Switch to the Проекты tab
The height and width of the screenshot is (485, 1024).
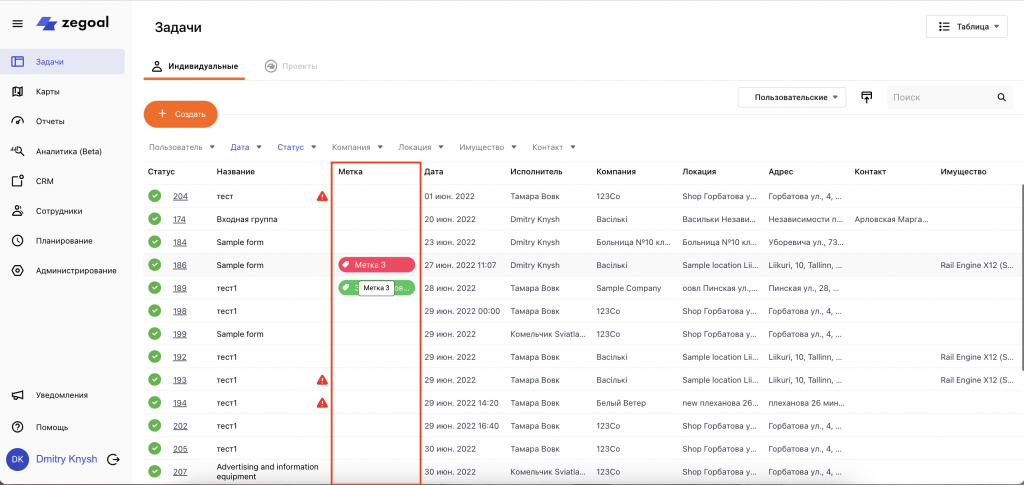(x=291, y=66)
